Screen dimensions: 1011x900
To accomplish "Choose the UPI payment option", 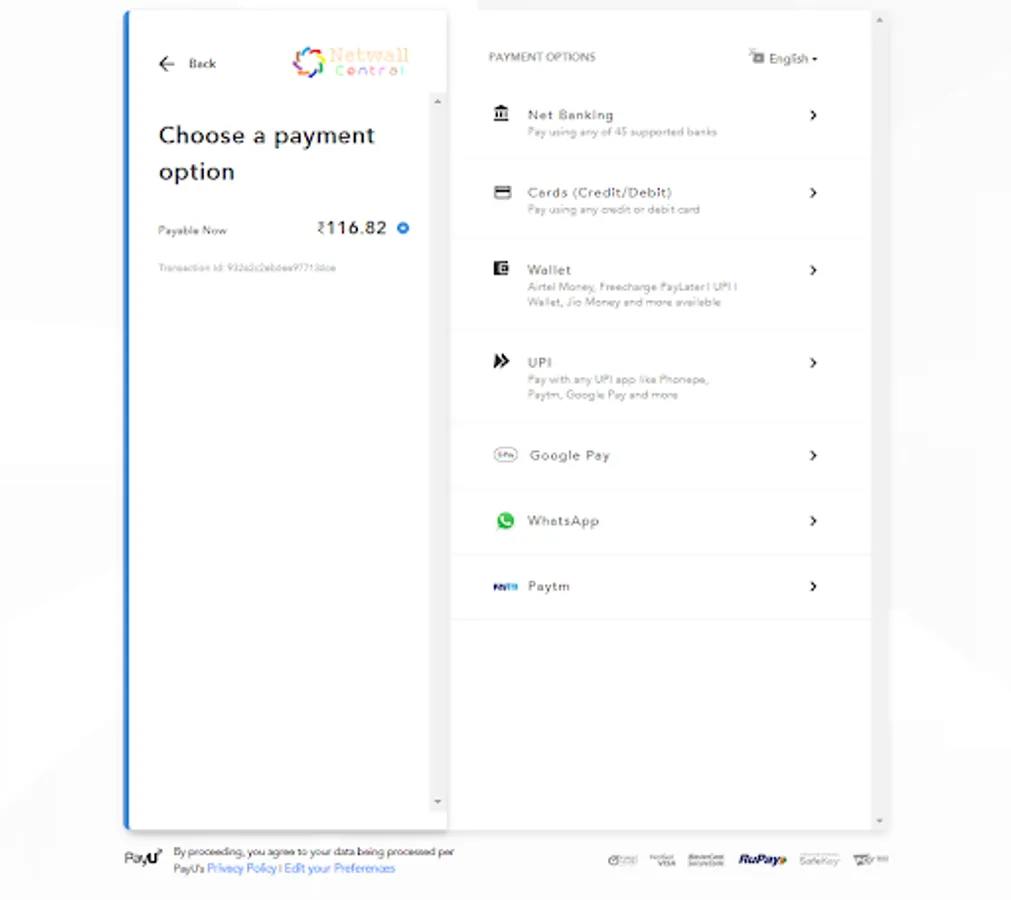I will [661, 377].
